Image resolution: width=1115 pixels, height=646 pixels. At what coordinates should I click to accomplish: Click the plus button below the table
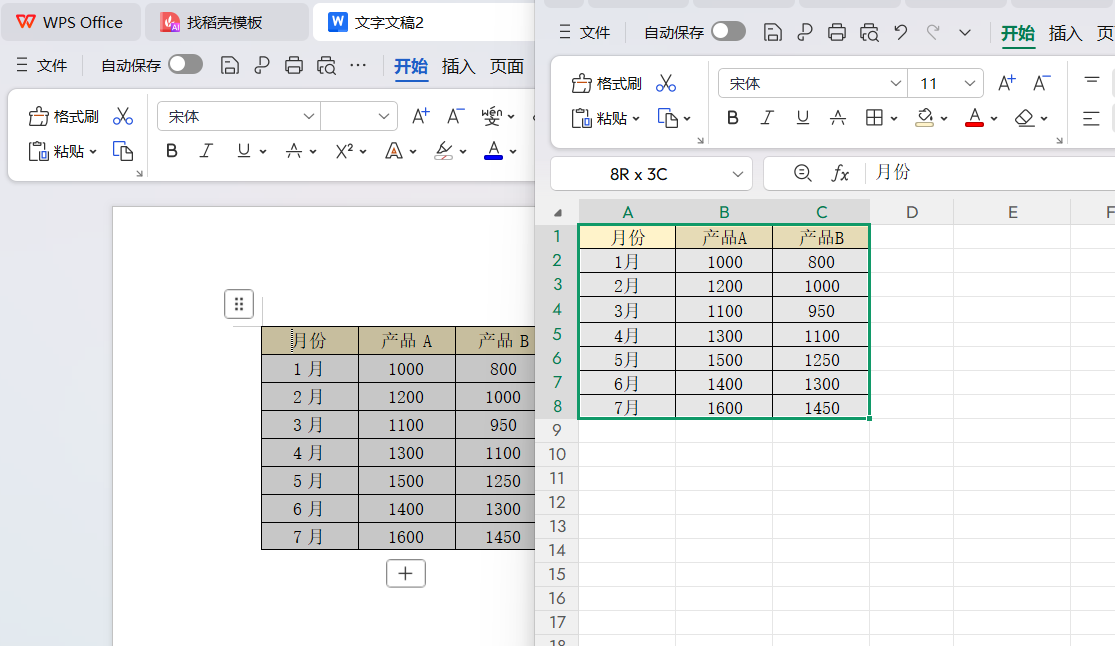pos(406,573)
